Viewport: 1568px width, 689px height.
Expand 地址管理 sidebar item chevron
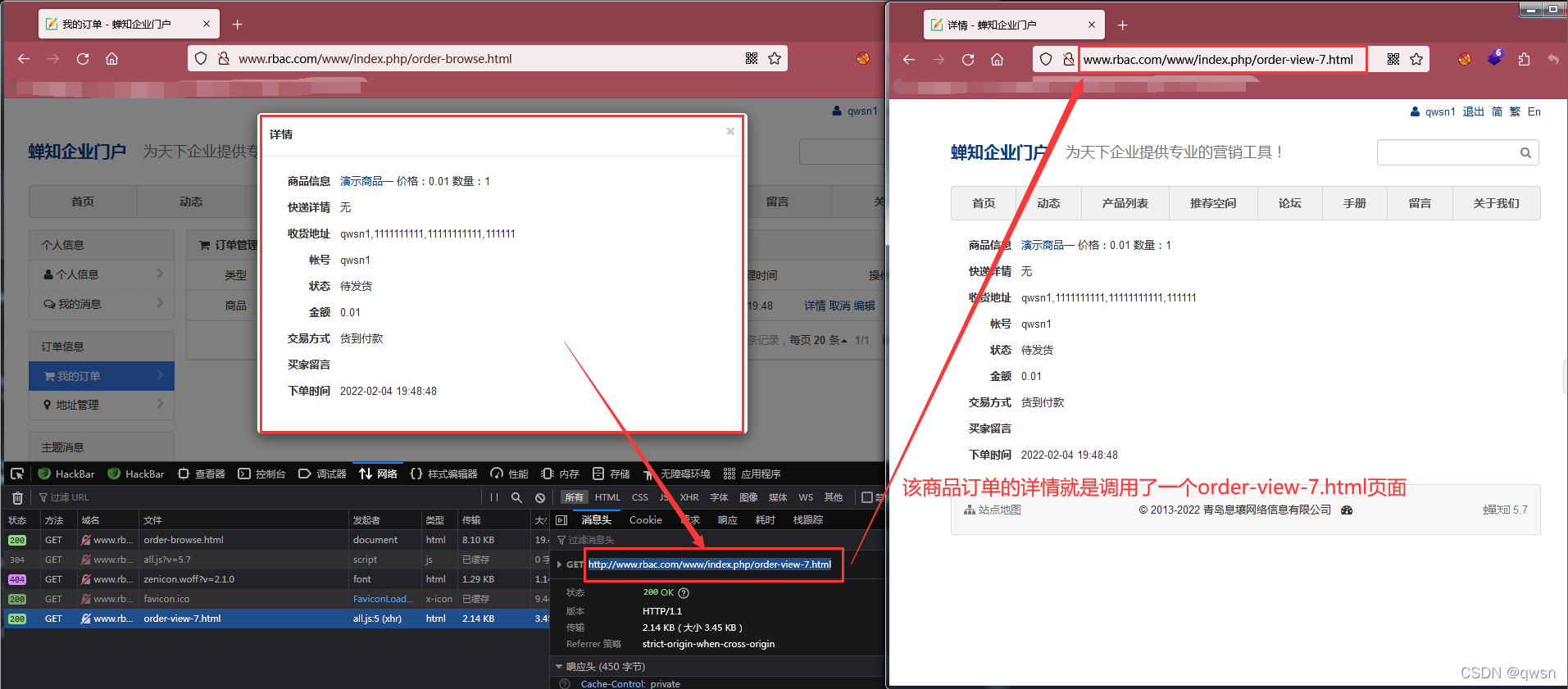pos(160,404)
